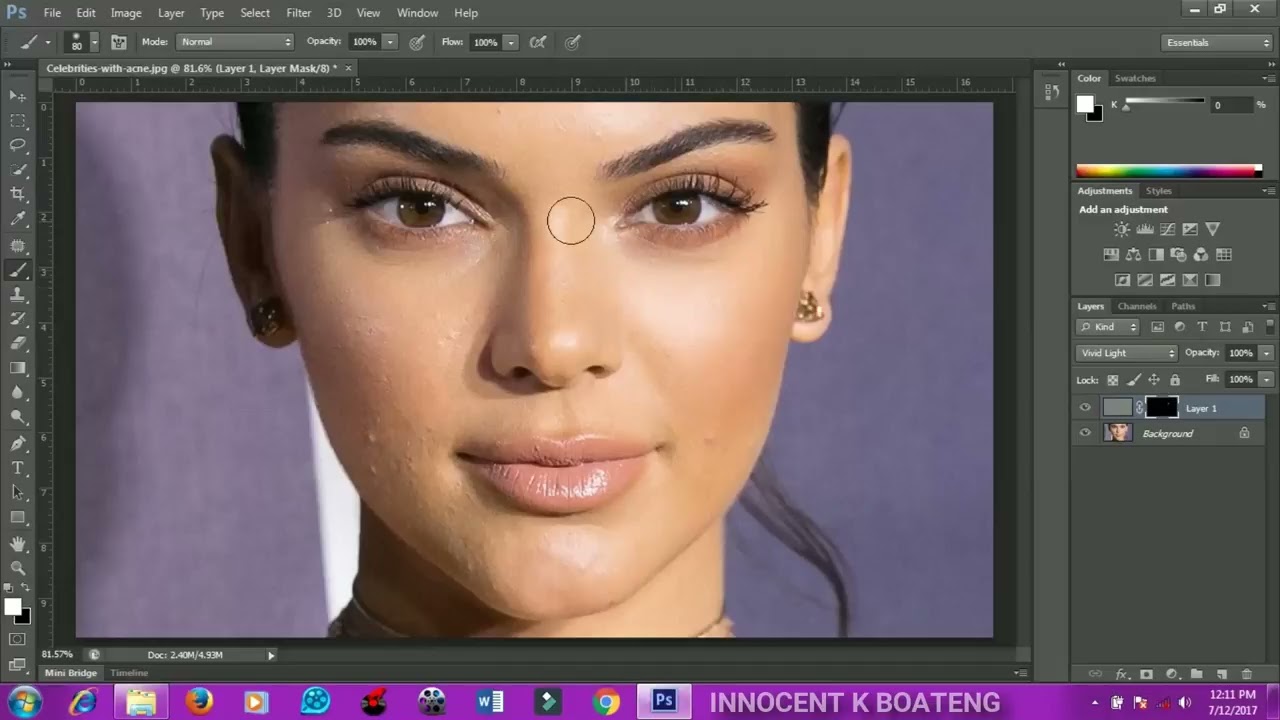The image size is (1280, 720).
Task: Toggle lock transparent pixels
Action: [x=1112, y=380]
